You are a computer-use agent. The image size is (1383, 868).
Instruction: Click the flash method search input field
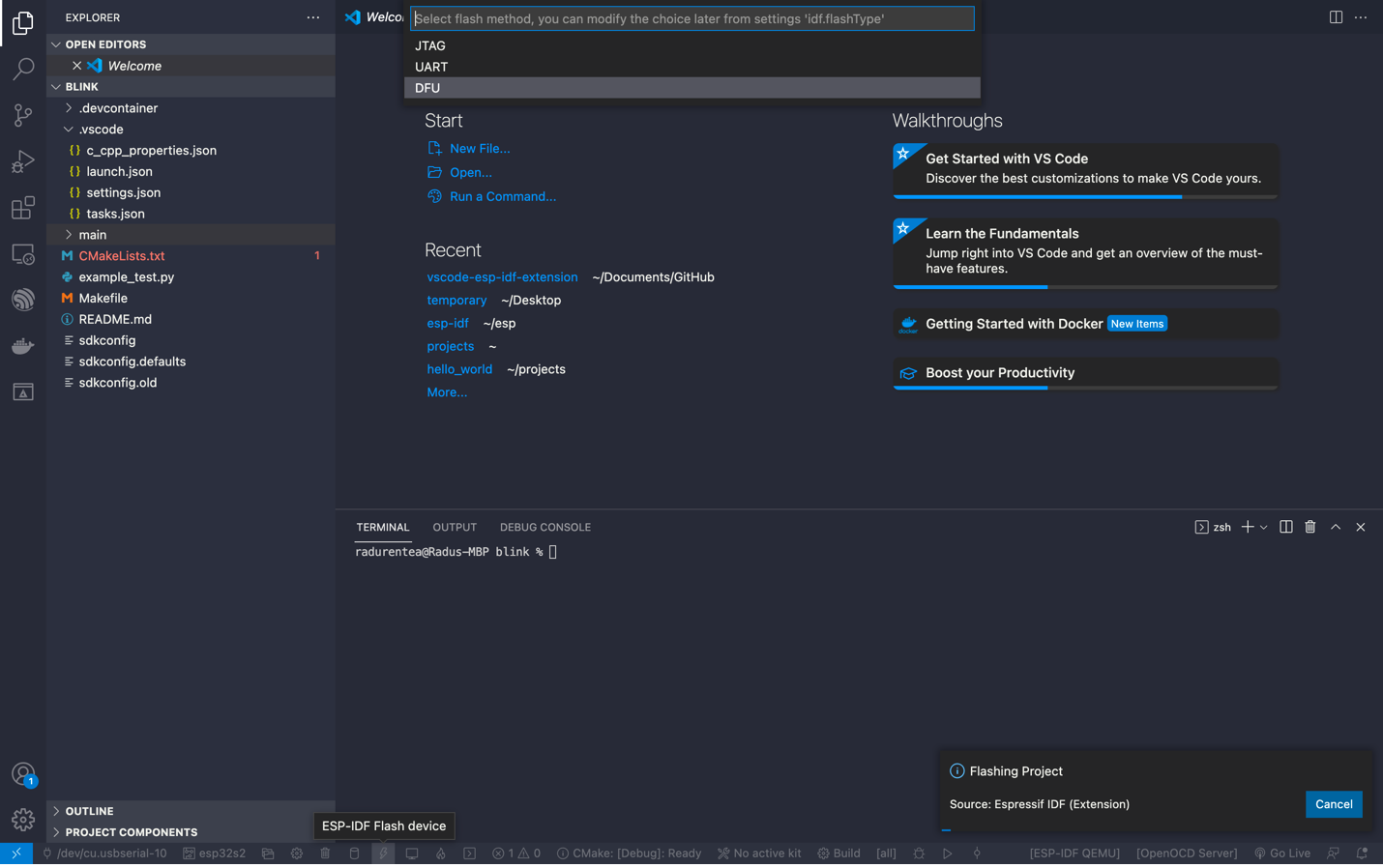(x=691, y=18)
